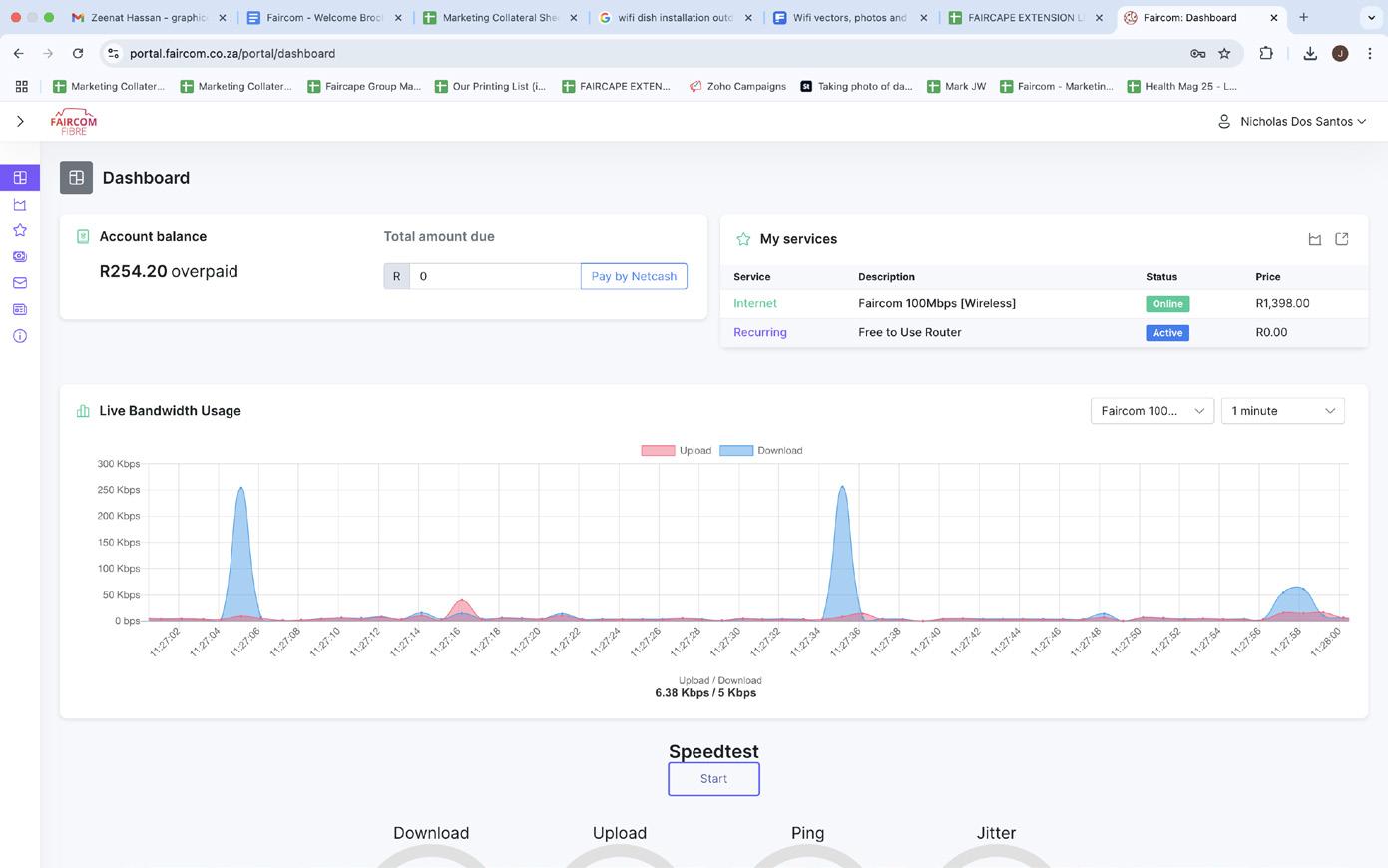The height and width of the screenshot is (868, 1388).
Task: Click the news card icon in sidebar
Action: coord(20,309)
